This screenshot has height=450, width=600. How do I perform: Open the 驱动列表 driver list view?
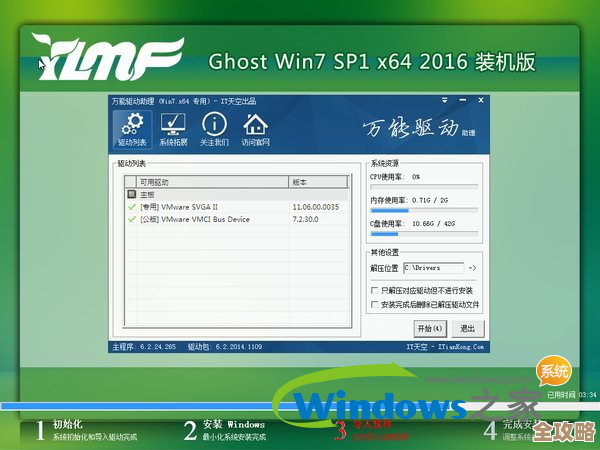(131, 129)
